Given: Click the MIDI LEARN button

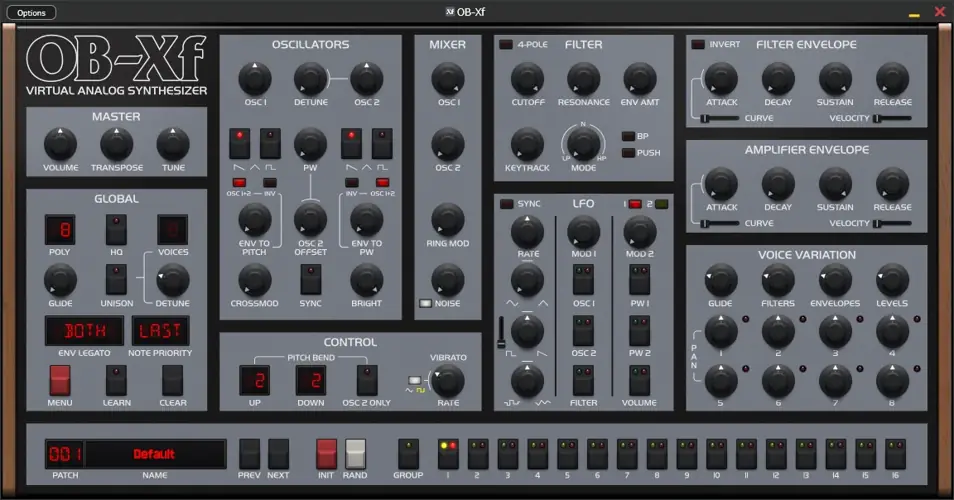Looking at the screenshot, I should [x=117, y=381].
